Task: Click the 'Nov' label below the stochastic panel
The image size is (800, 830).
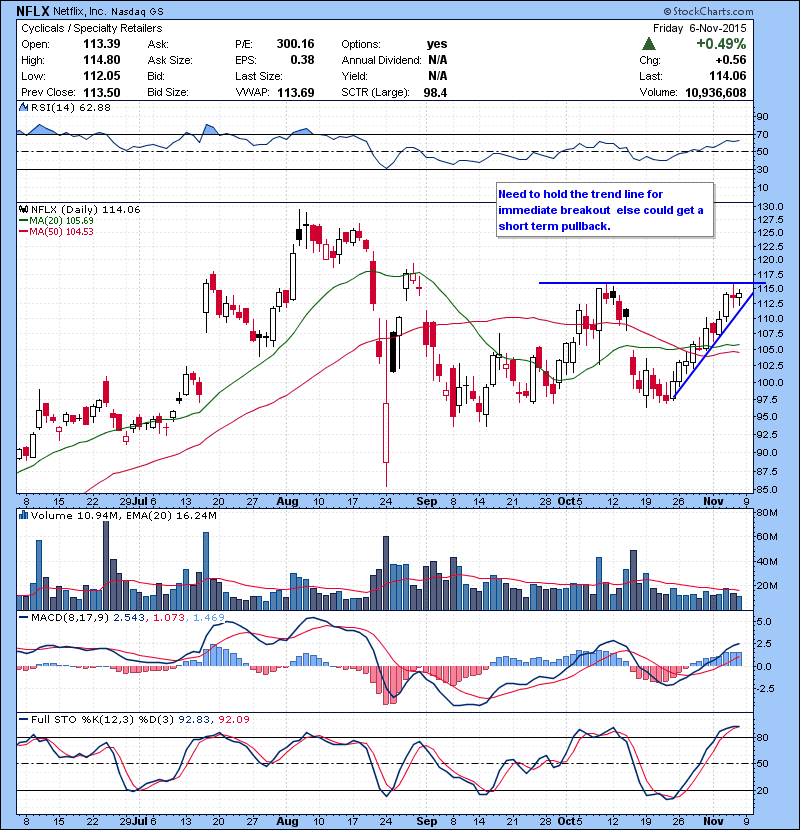Action: coord(713,821)
